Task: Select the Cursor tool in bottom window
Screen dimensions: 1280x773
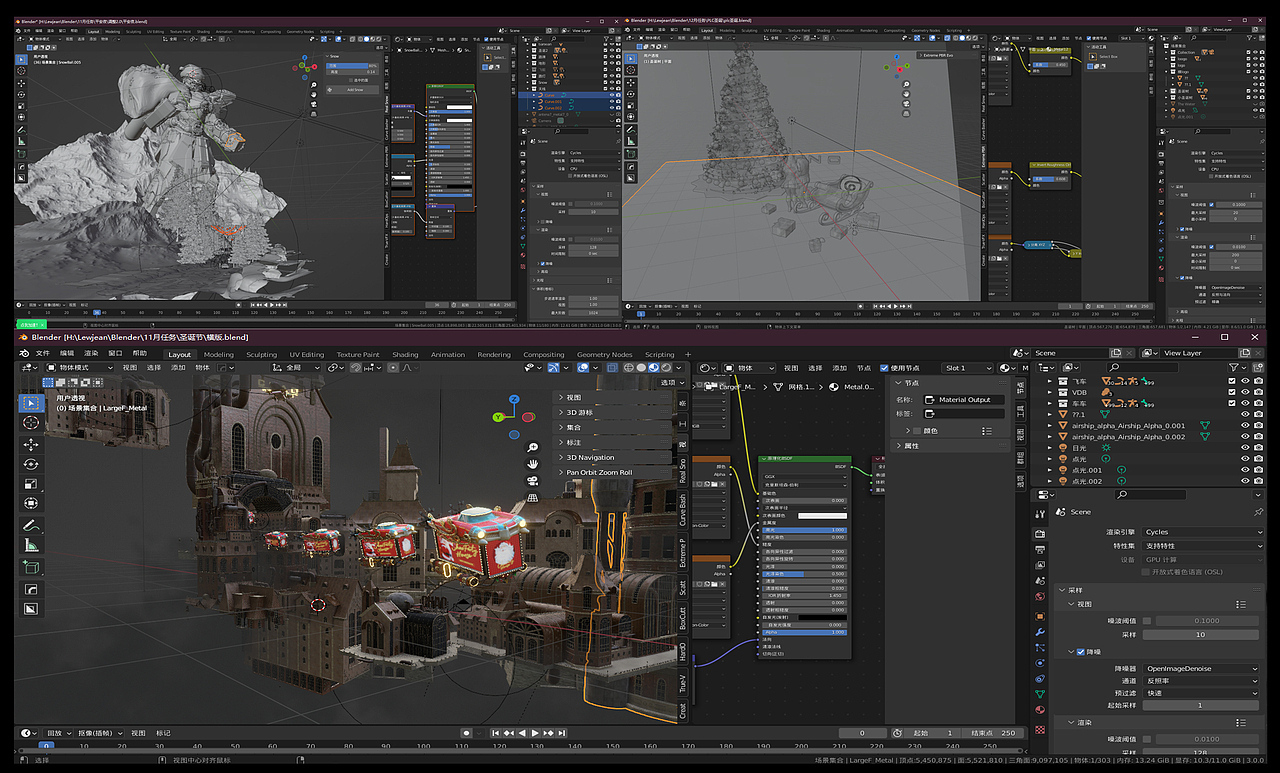Action: (x=31, y=423)
